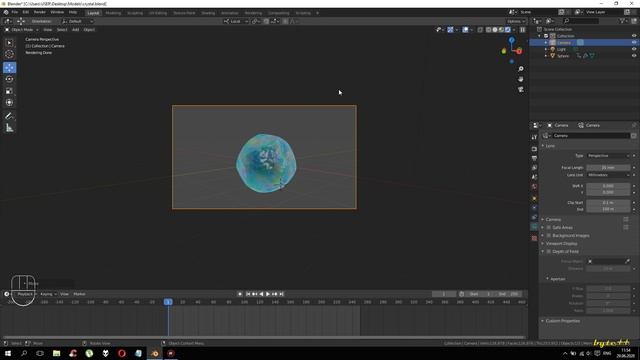Open the timeline Marker menu

79,294
